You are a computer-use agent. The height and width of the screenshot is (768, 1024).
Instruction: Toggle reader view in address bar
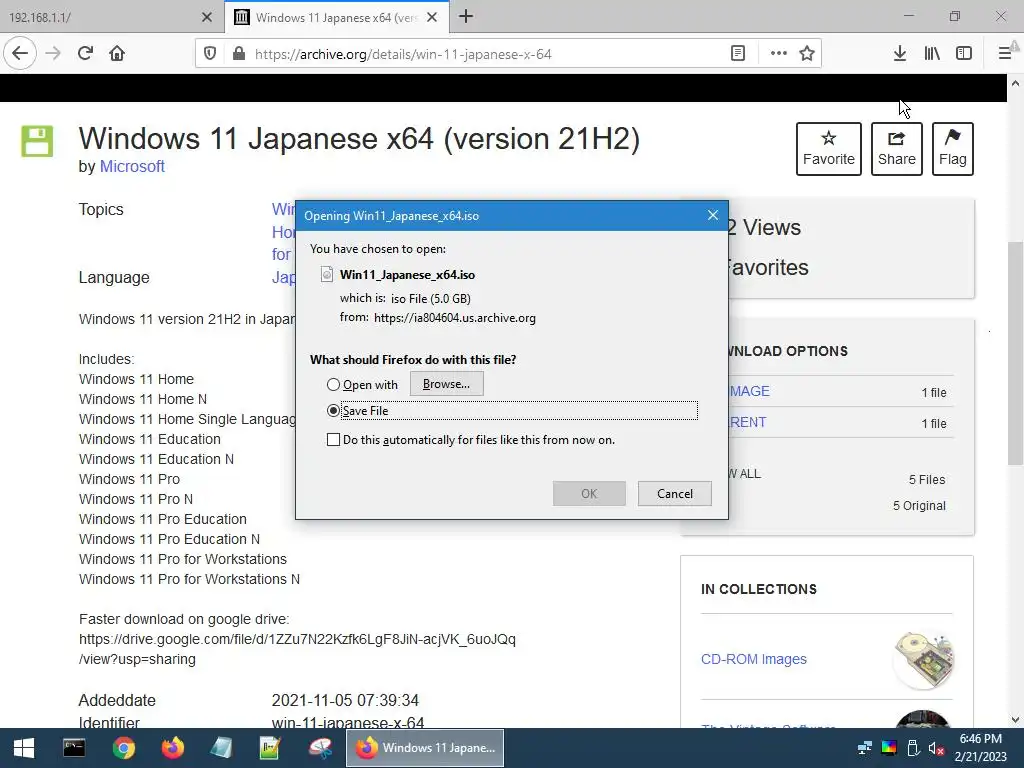pos(738,54)
